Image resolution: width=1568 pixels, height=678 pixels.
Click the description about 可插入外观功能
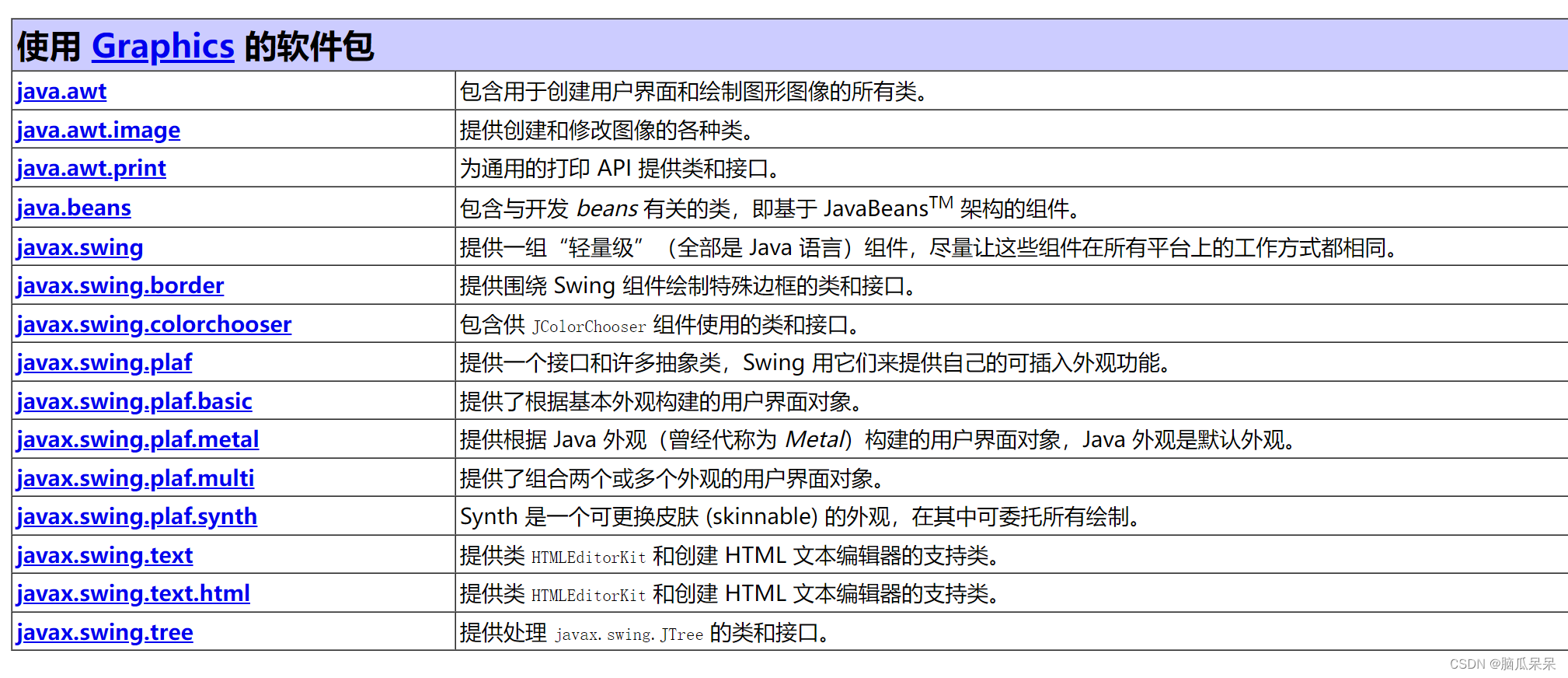(x=816, y=362)
